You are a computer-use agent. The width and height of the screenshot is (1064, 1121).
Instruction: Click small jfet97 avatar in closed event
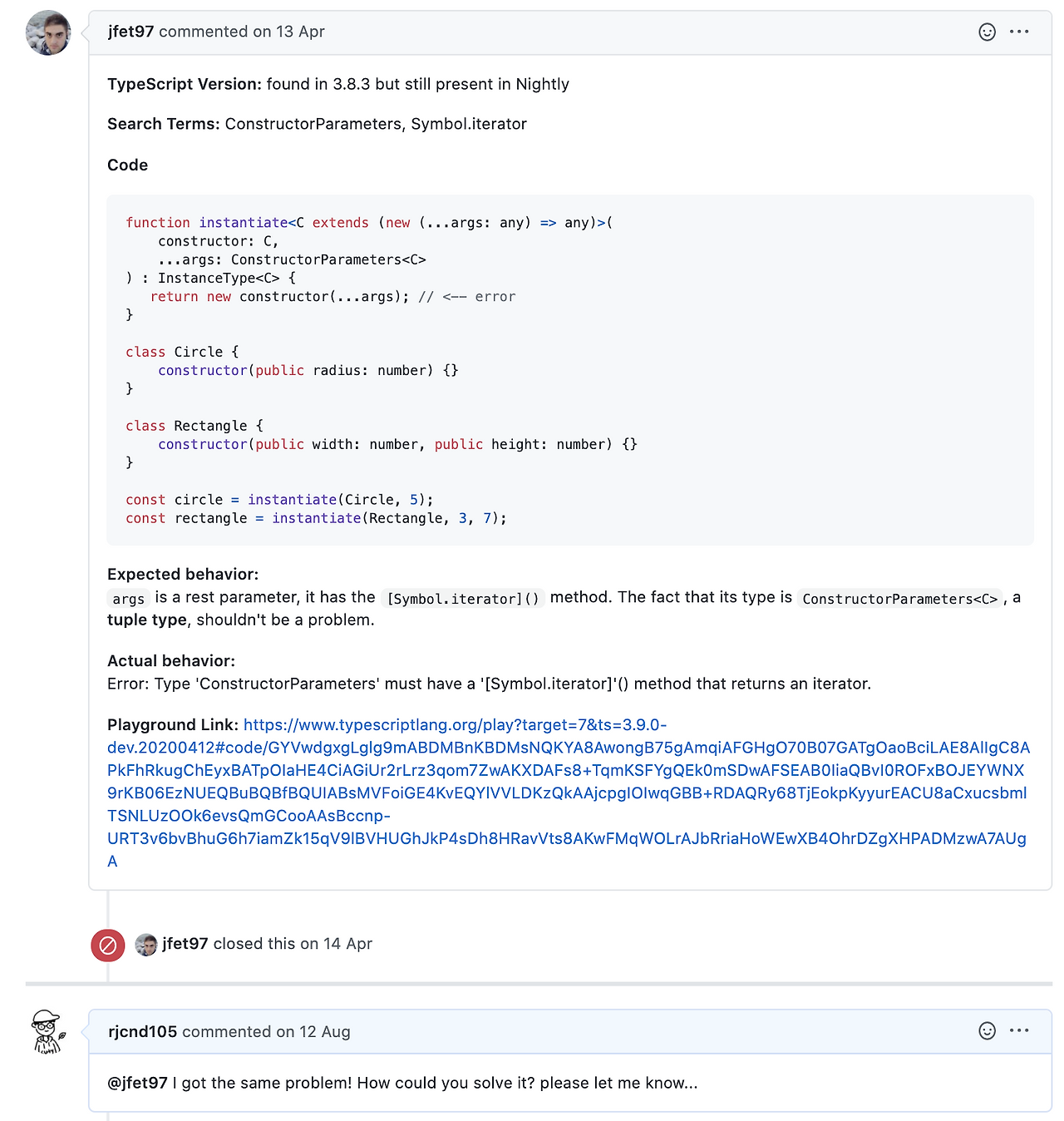click(146, 945)
